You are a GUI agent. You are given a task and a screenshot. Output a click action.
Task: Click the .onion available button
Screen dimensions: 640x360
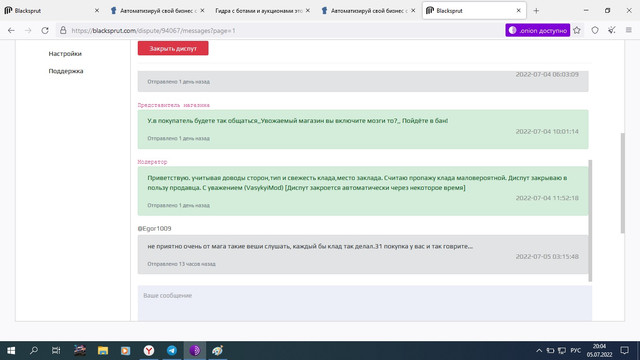tap(538, 30)
